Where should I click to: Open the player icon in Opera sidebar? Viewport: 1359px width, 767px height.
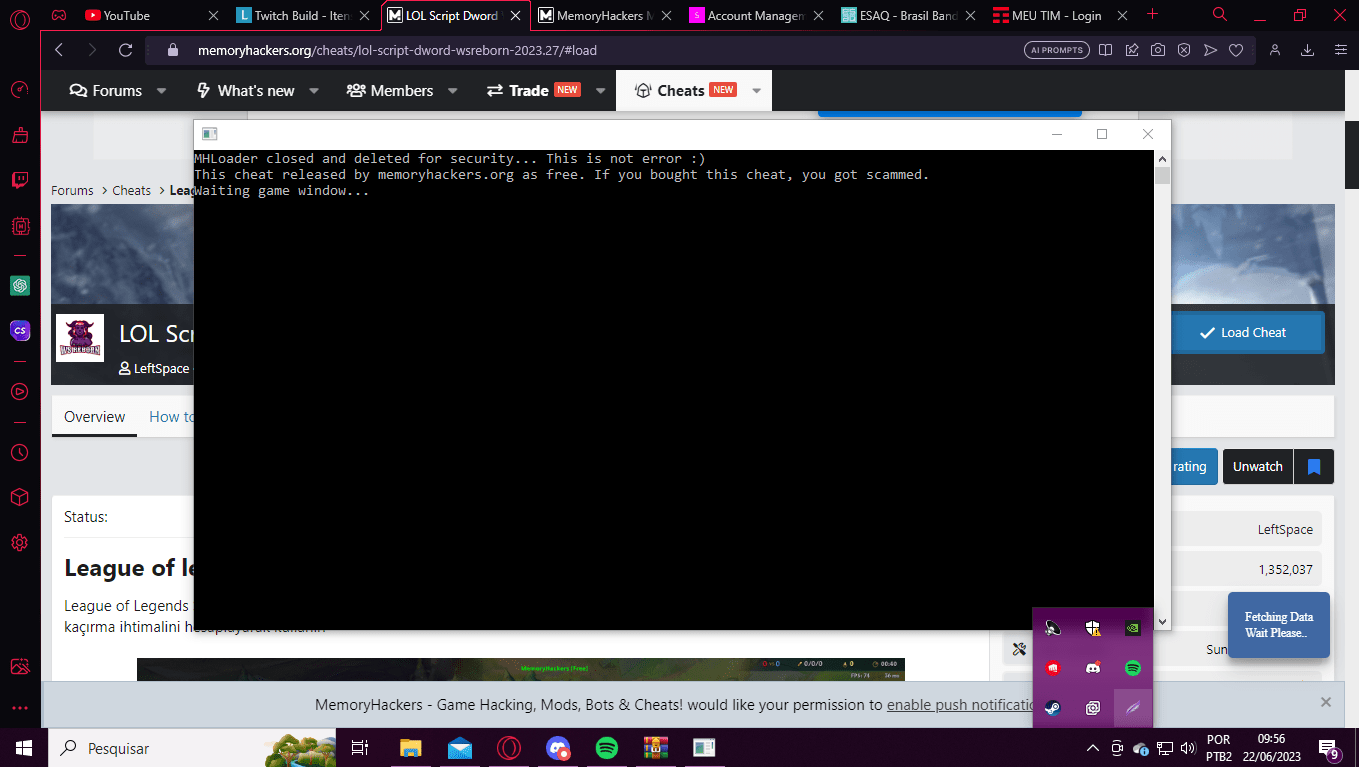coord(19,391)
